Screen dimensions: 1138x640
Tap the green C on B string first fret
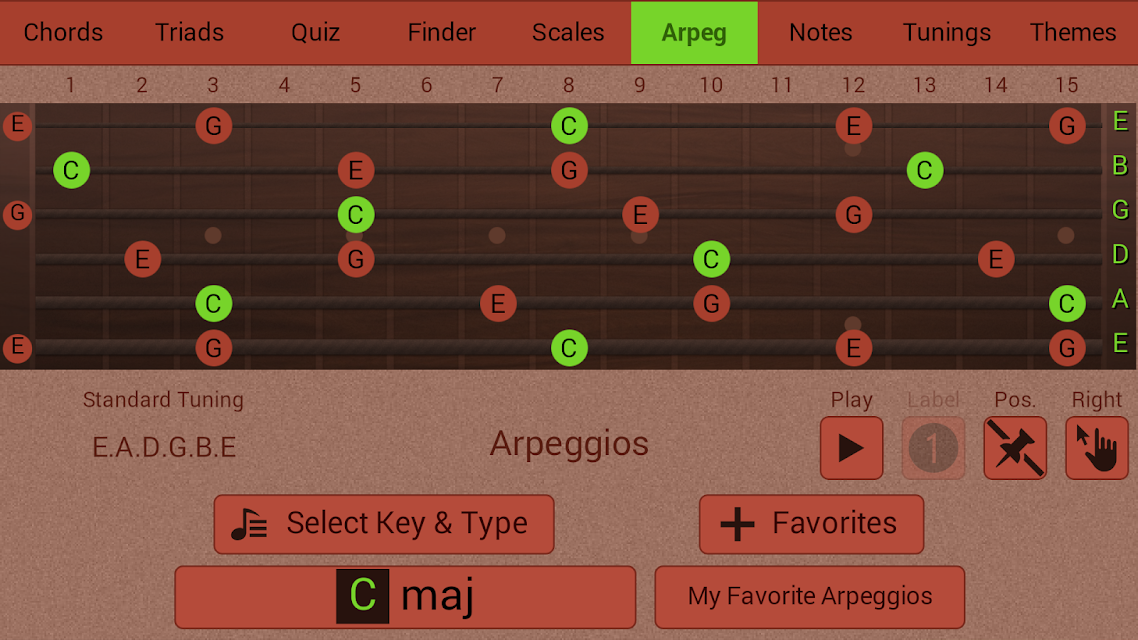pyautogui.click(x=71, y=171)
